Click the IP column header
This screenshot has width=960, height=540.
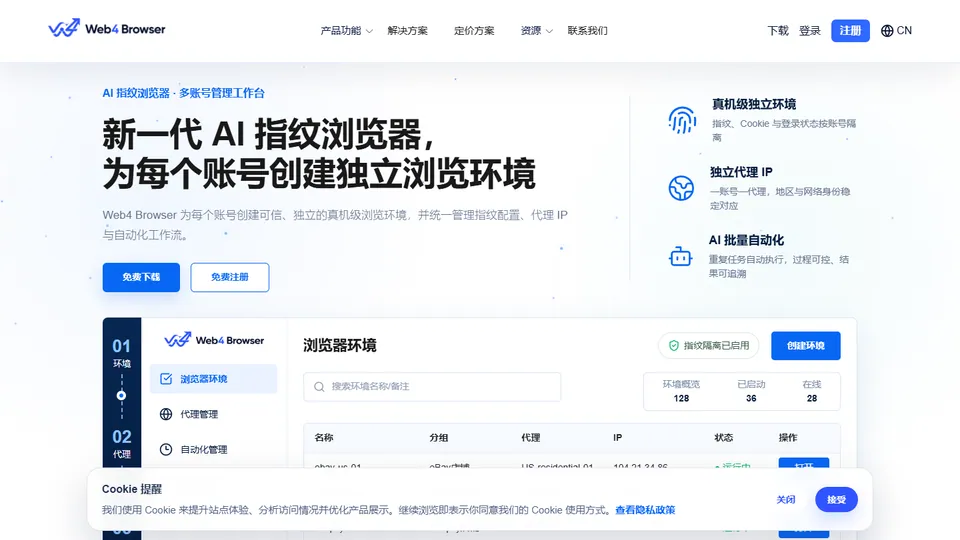coord(618,438)
